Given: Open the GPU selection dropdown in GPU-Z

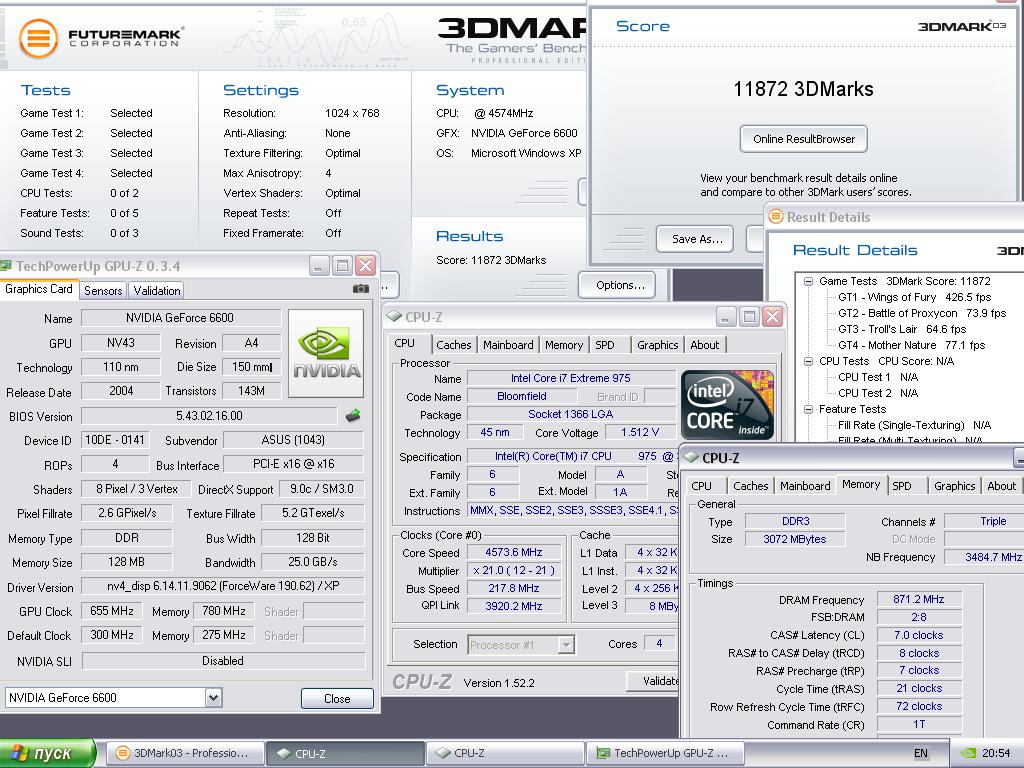Looking at the screenshot, I should (214, 697).
